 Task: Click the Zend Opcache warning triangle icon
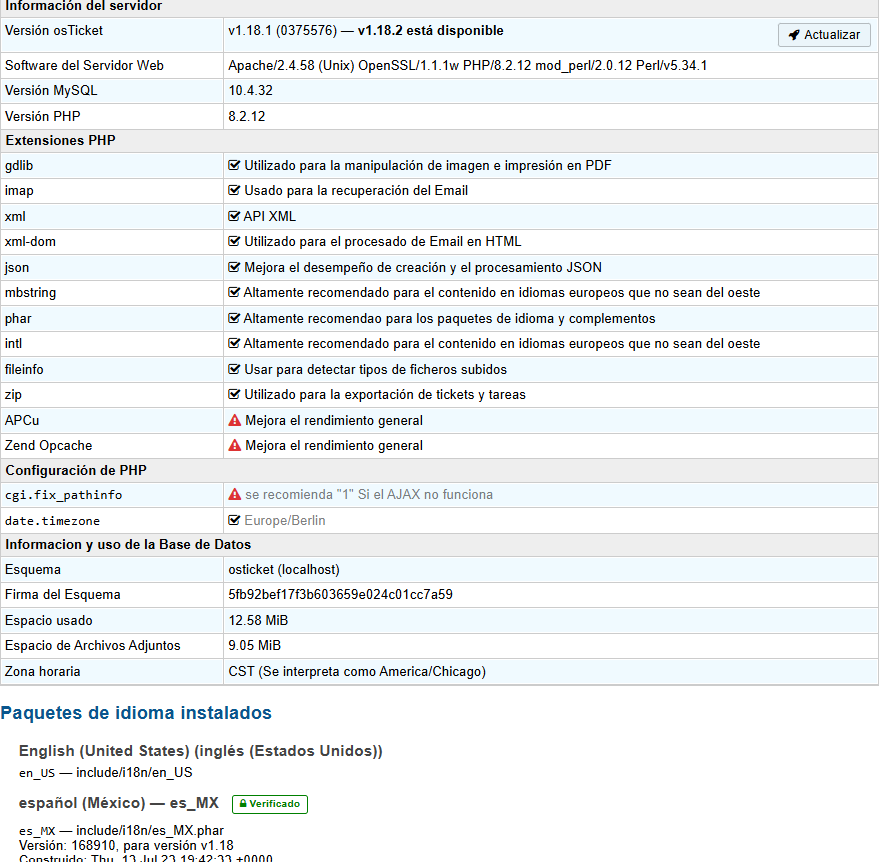tap(235, 446)
